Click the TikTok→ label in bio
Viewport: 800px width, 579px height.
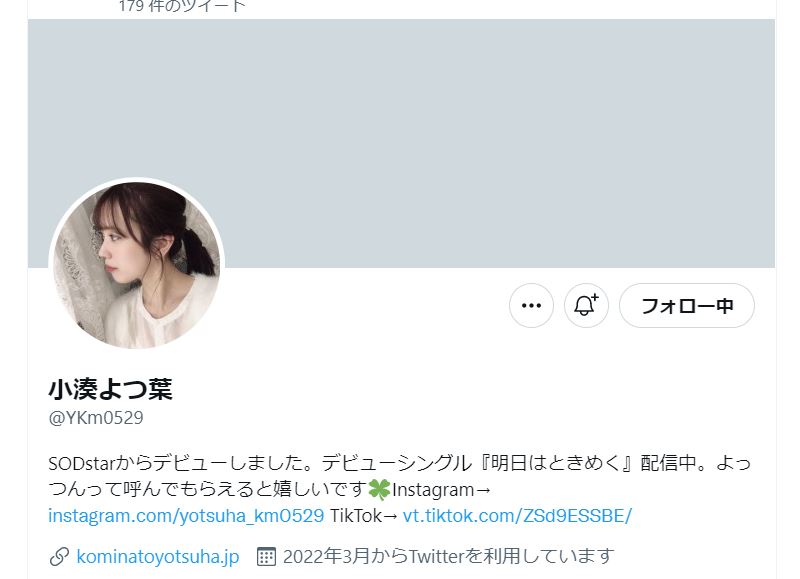[363, 516]
